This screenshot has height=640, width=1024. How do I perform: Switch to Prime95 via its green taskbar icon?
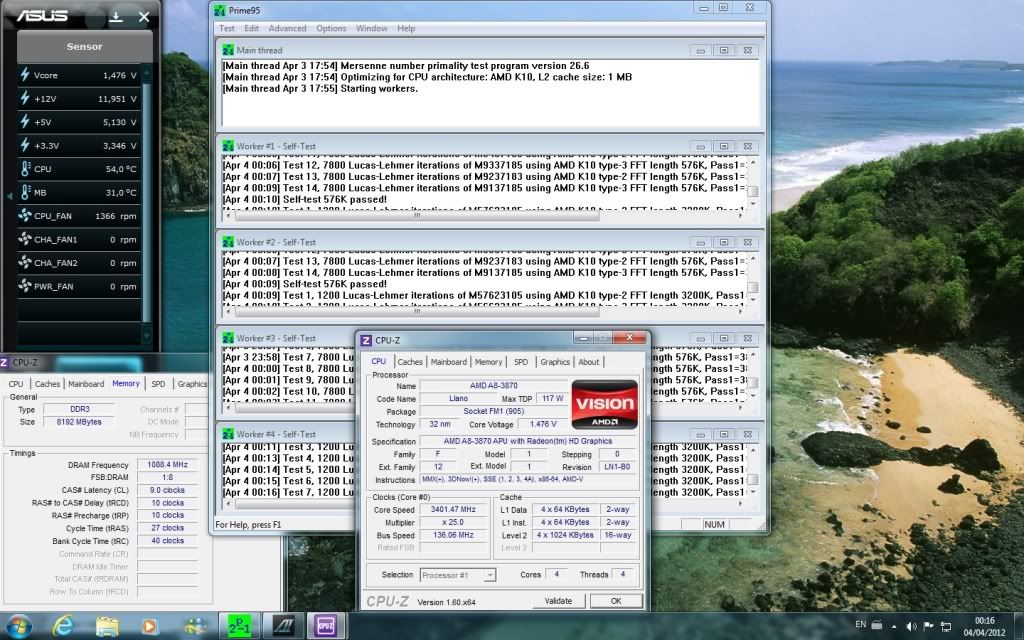click(239, 626)
